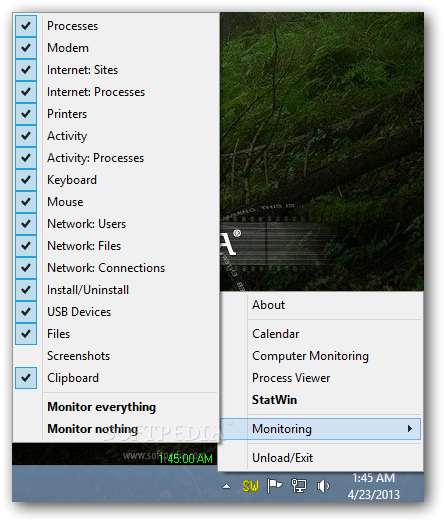Expand the Monitoring submenu arrow
The width and height of the screenshot is (444, 522).
coord(410,429)
